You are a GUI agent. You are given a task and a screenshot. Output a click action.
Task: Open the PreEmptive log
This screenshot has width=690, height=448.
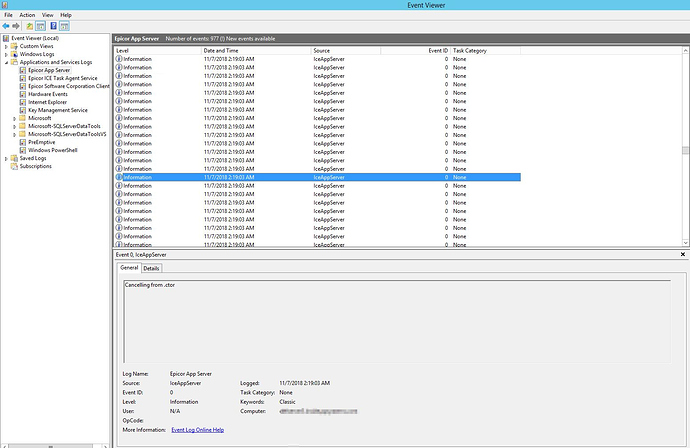(42, 142)
